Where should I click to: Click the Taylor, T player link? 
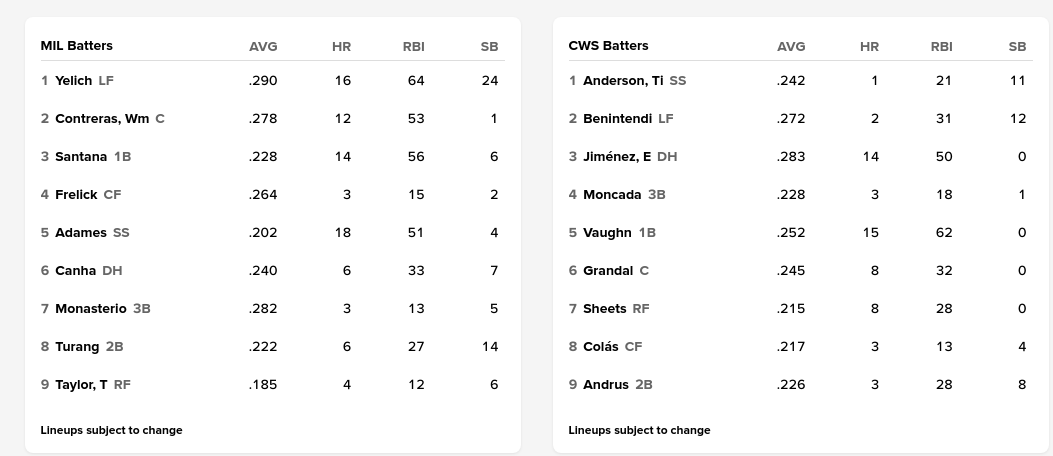81,385
